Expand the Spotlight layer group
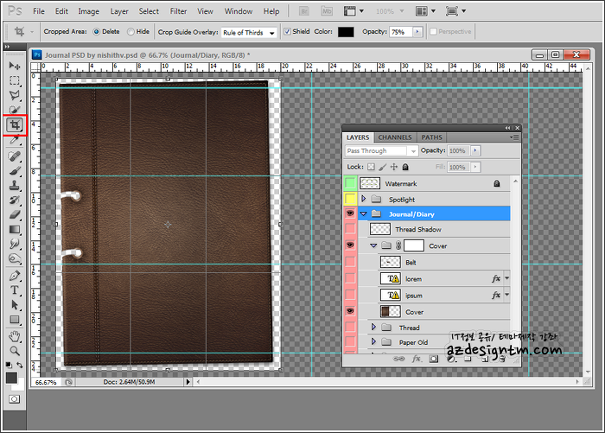Image resolution: width=605 pixels, height=433 pixels. (363, 199)
